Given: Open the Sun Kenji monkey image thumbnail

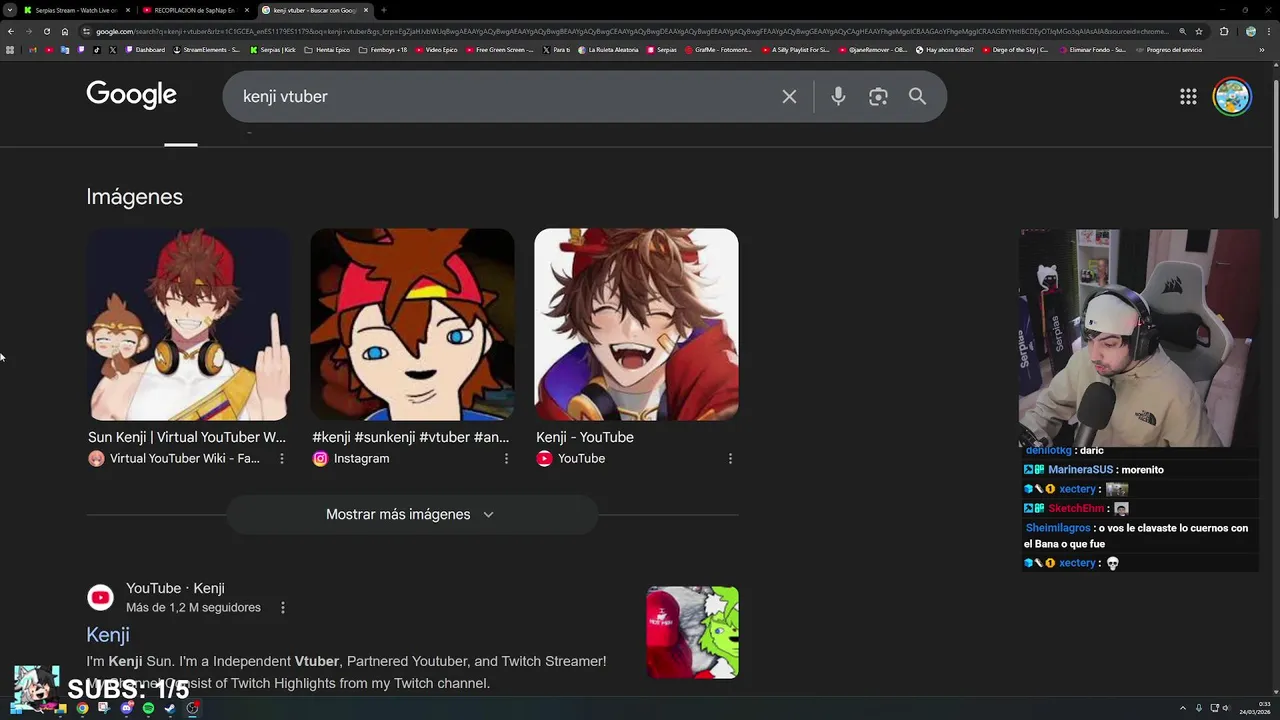Looking at the screenshot, I should [x=188, y=324].
